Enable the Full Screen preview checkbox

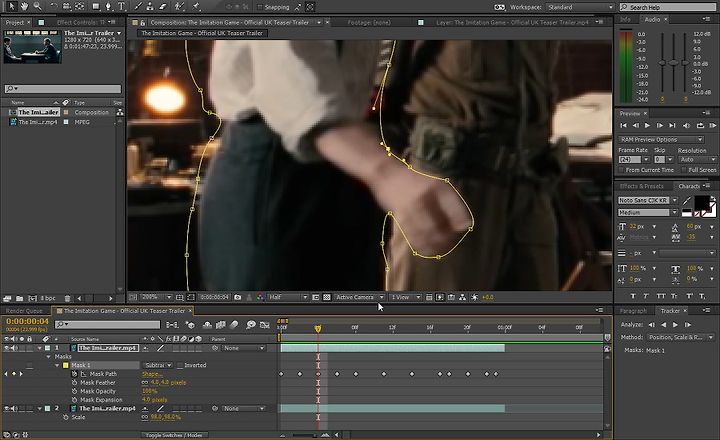(x=684, y=170)
